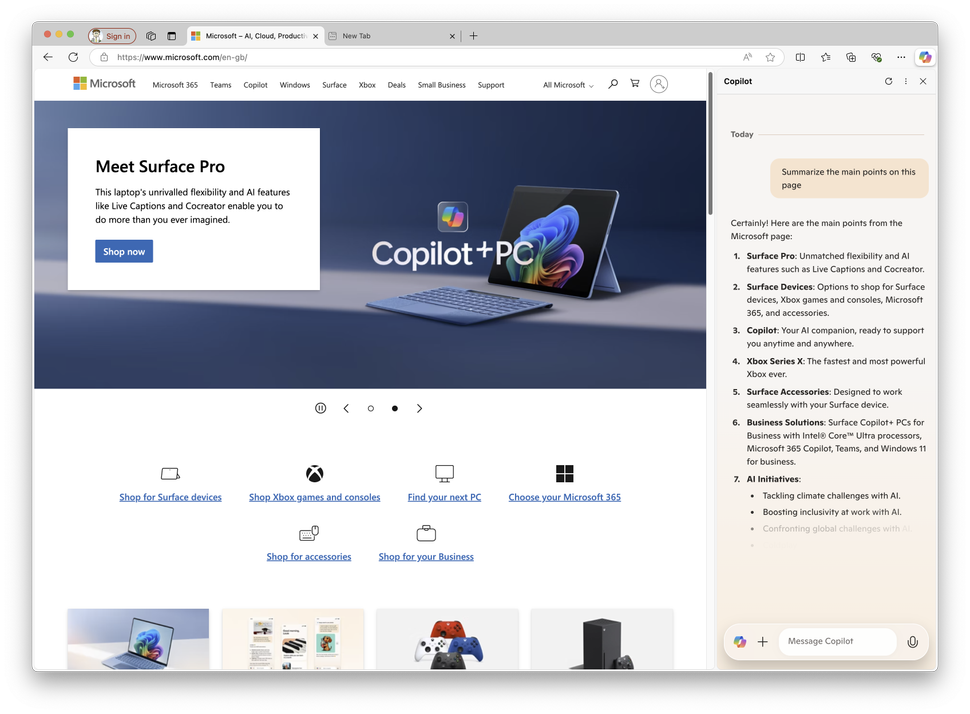
Task: Open search on the Microsoft navigation bar
Action: click(613, 84)
